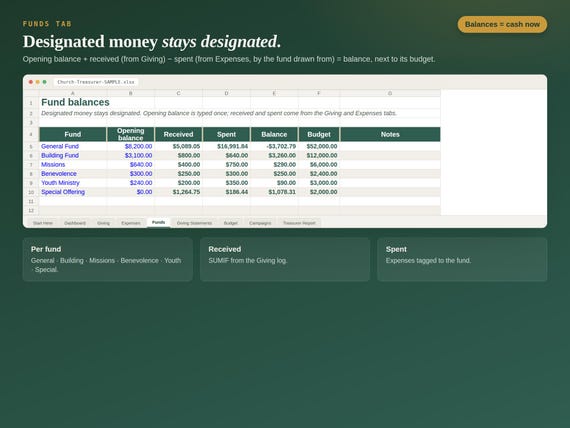Click the Spent header cell
Viewport: 570px width, 428px height.
226,134
